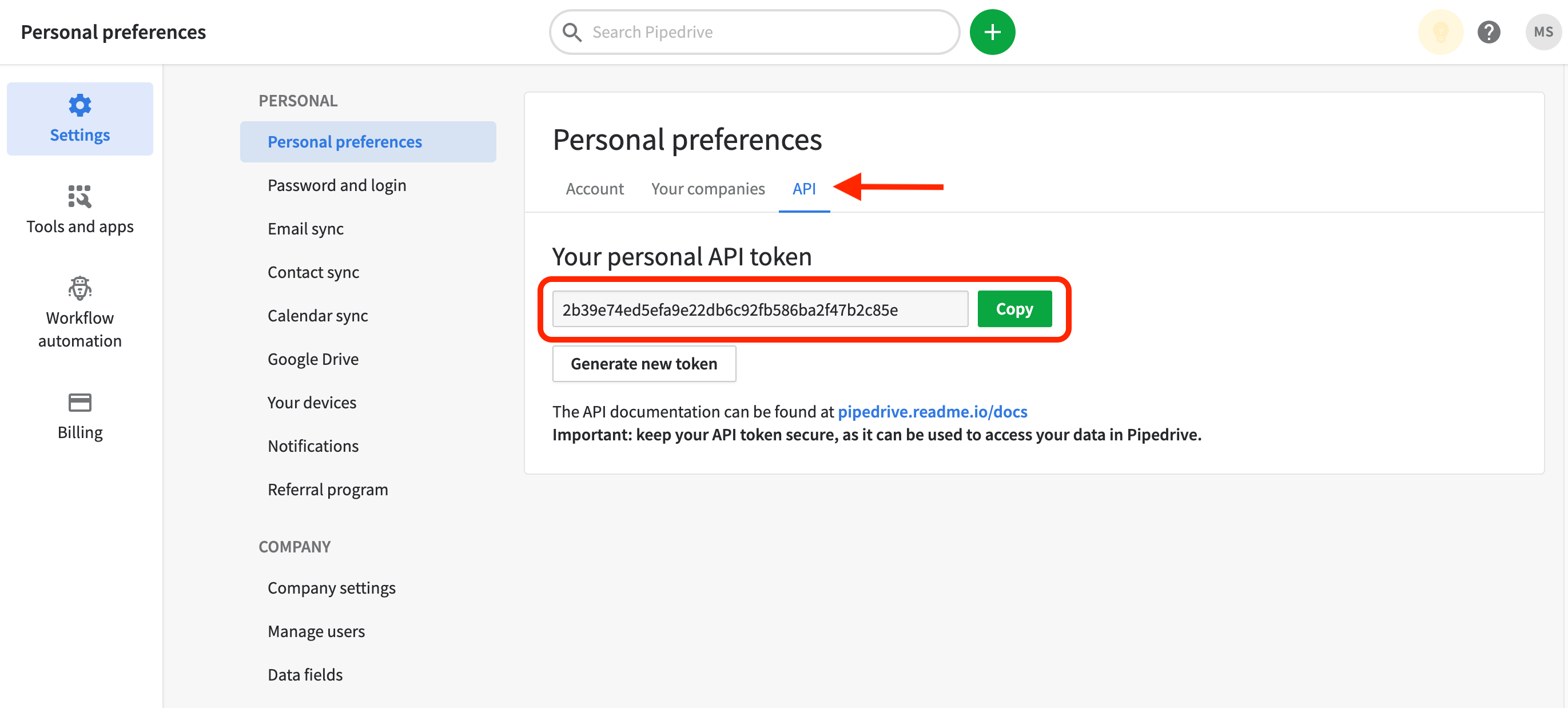Switch to the Account tab

(594, 189)
